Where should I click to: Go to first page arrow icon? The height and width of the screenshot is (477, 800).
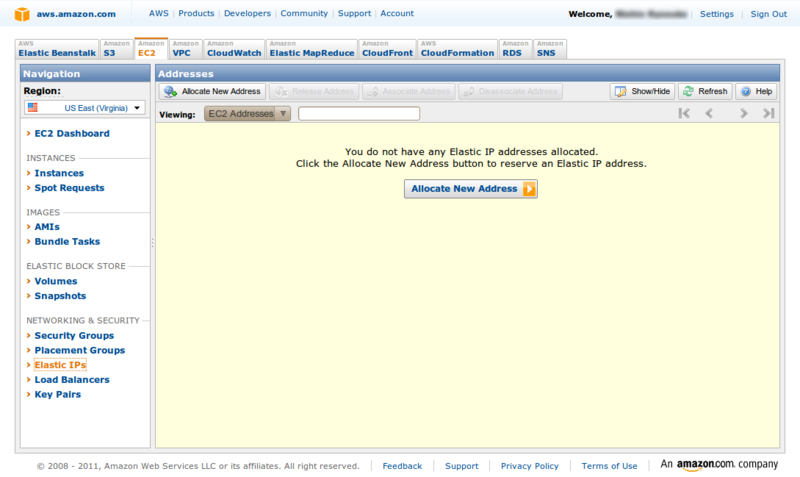(x=684, y=113)
